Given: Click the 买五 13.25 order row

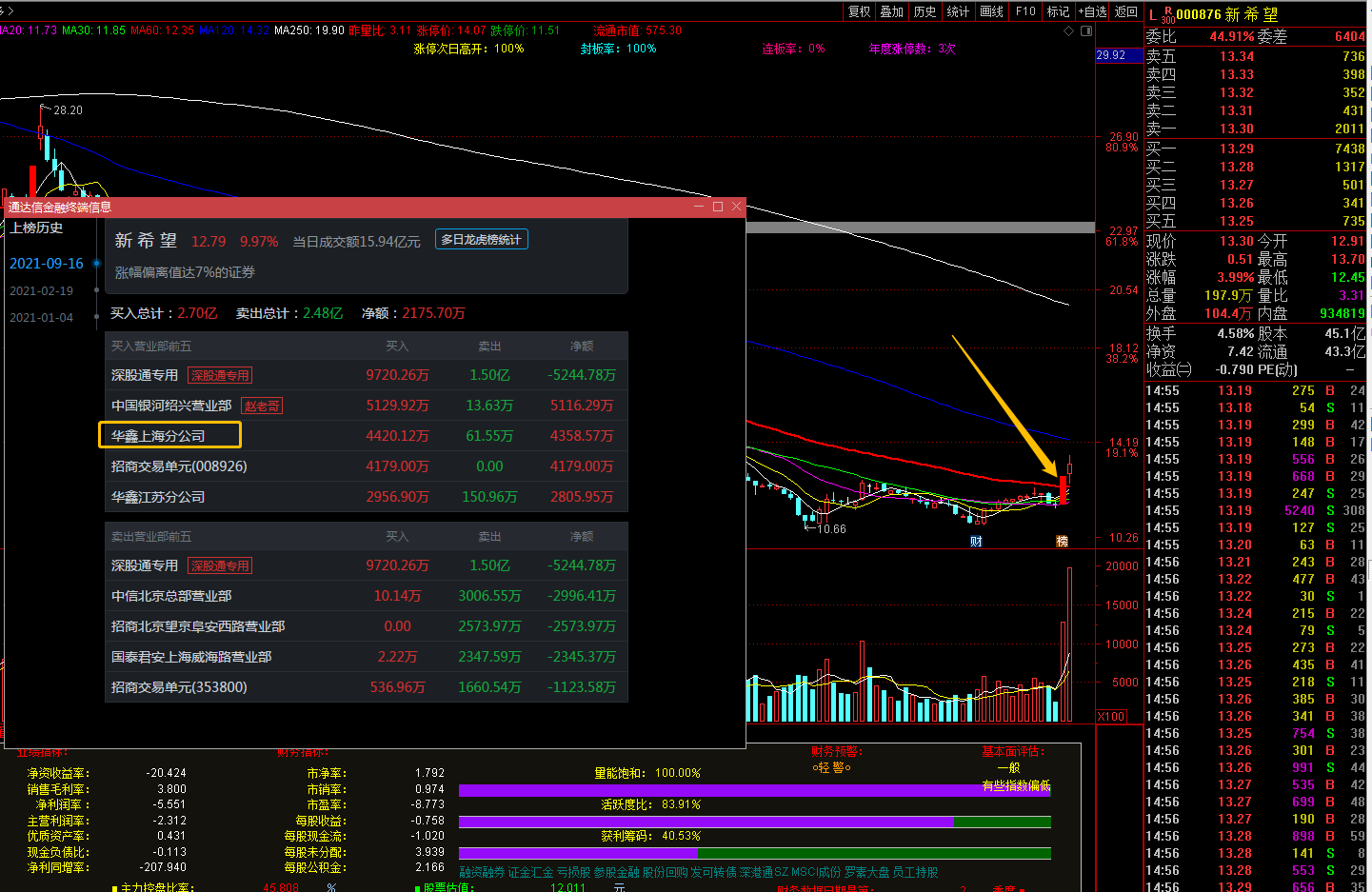Looking at the screenshot, I should pos(1256,221).
